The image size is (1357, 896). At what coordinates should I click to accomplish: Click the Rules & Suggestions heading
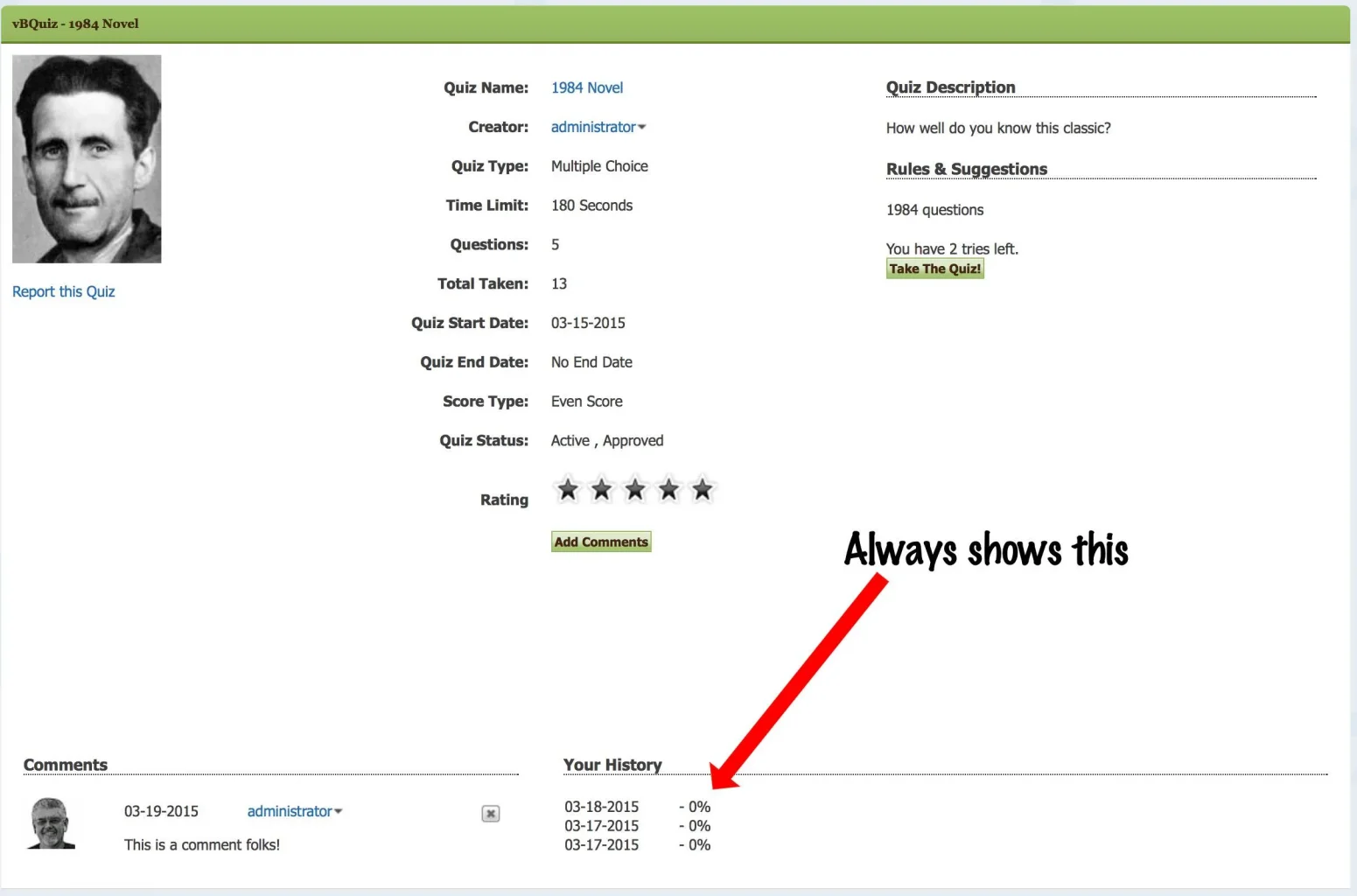[966, 169]
